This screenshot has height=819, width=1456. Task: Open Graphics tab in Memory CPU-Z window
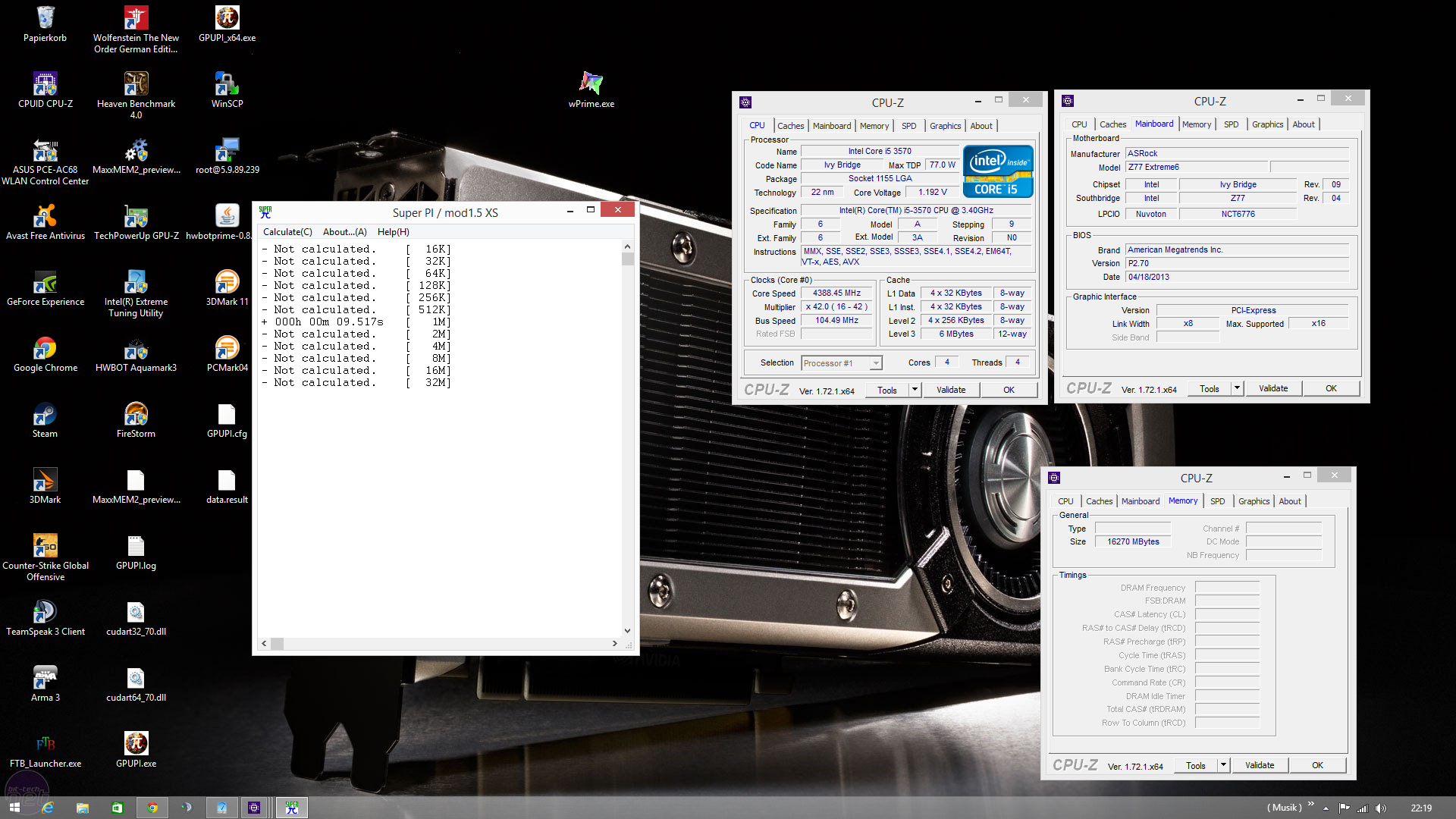pyautogui.click(x=1254, y=501)
